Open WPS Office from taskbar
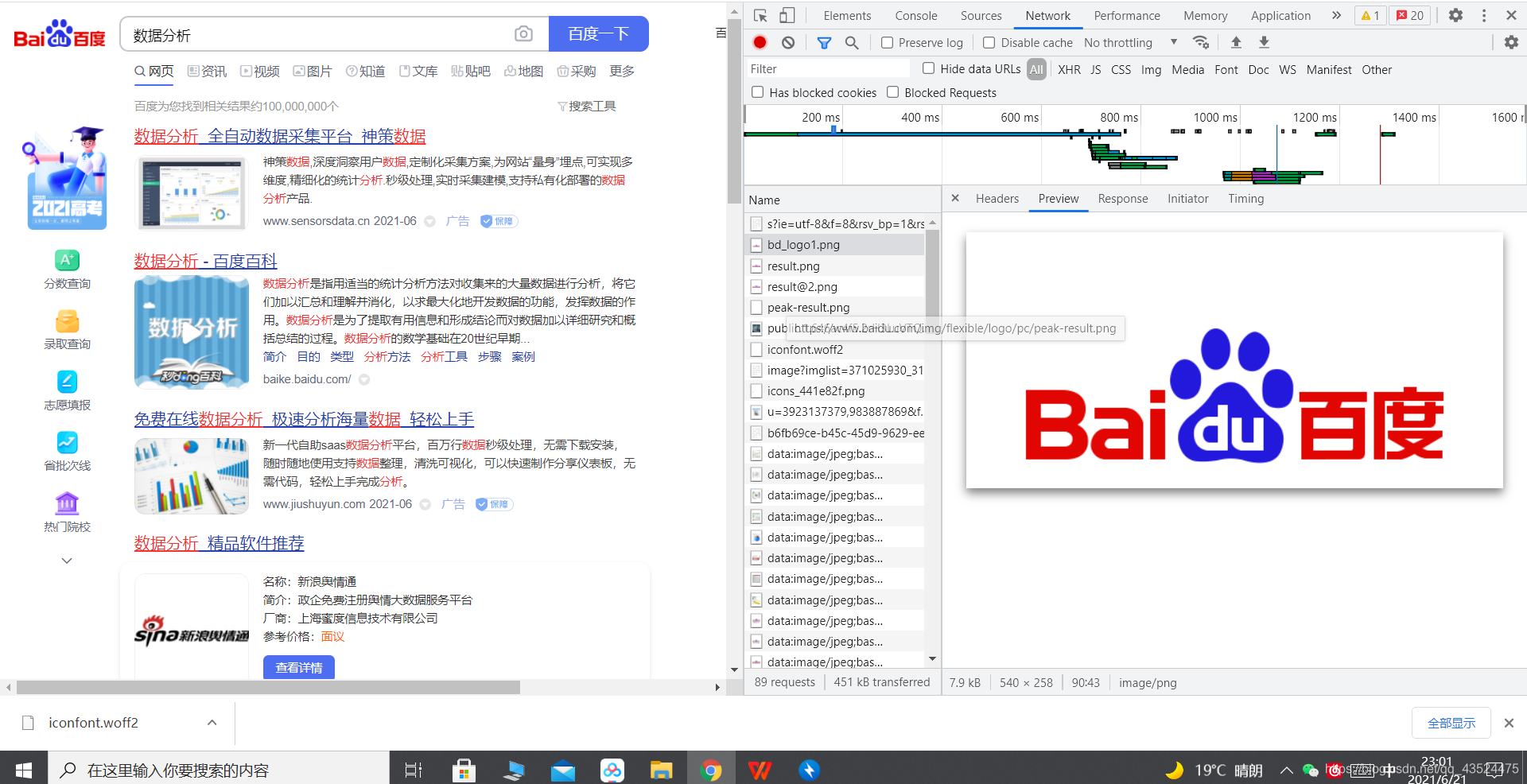 pos(760,769)
